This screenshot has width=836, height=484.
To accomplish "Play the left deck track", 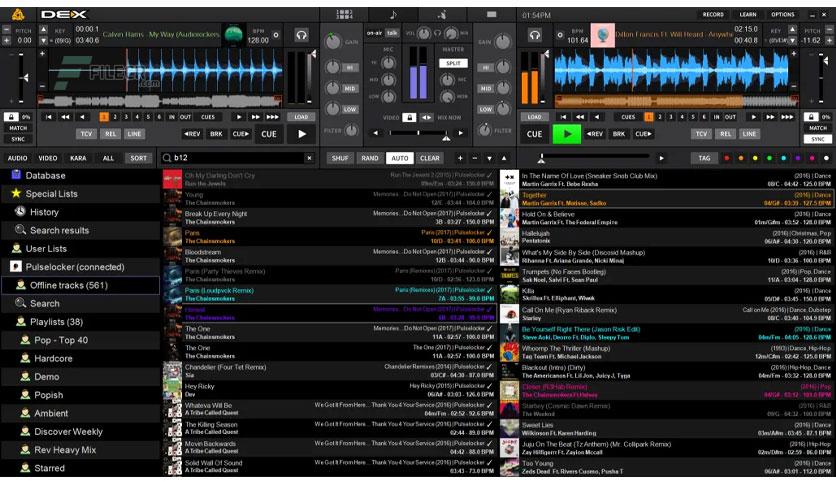I will pos(302,134).
